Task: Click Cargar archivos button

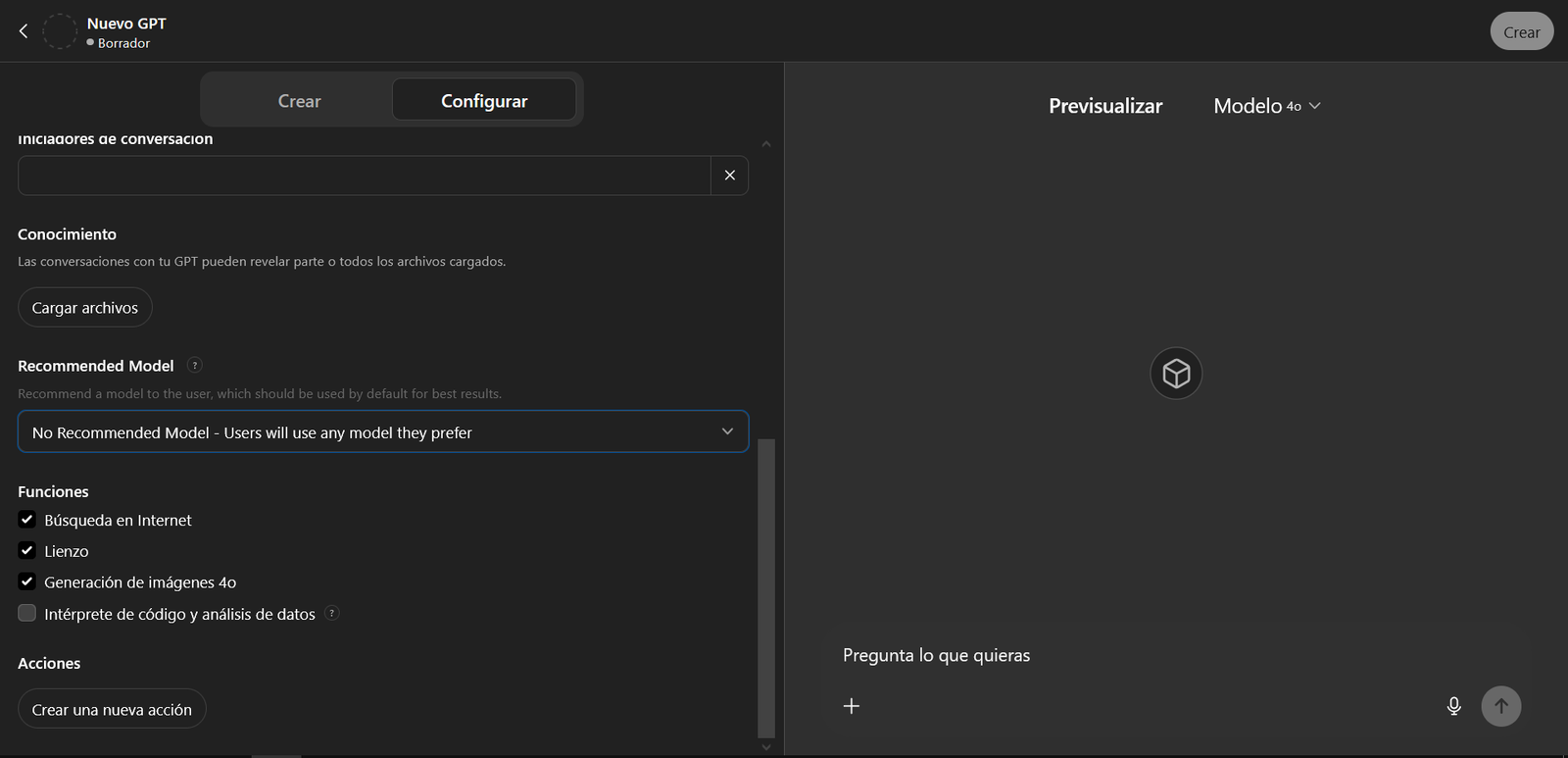Action: coord(85,308)
